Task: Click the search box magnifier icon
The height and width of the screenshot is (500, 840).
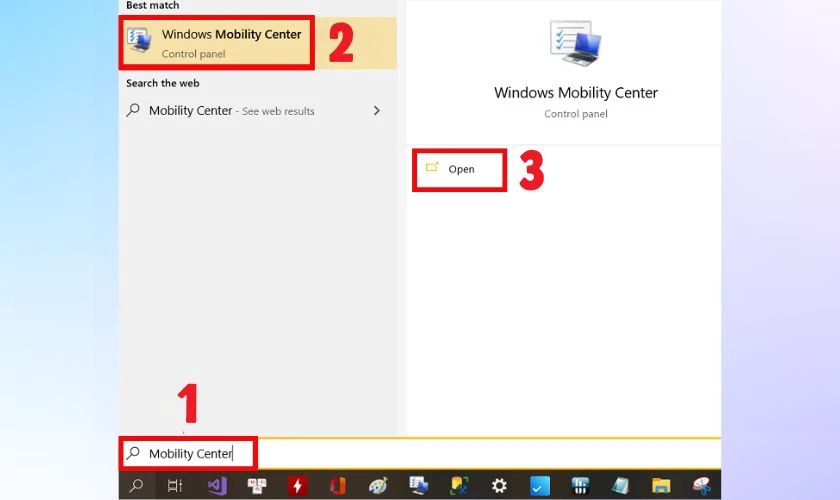Action: (133, 453)
